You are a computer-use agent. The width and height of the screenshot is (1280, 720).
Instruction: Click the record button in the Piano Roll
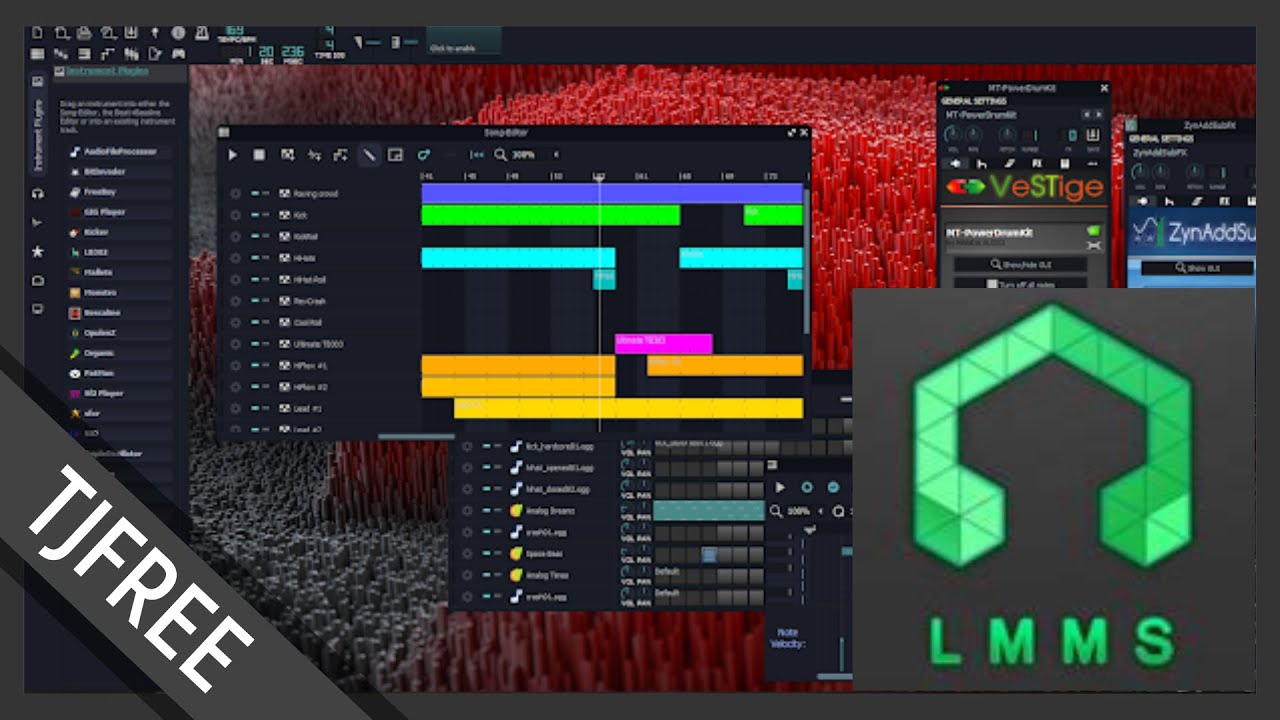pyautogui.click(x=807, y=487)
